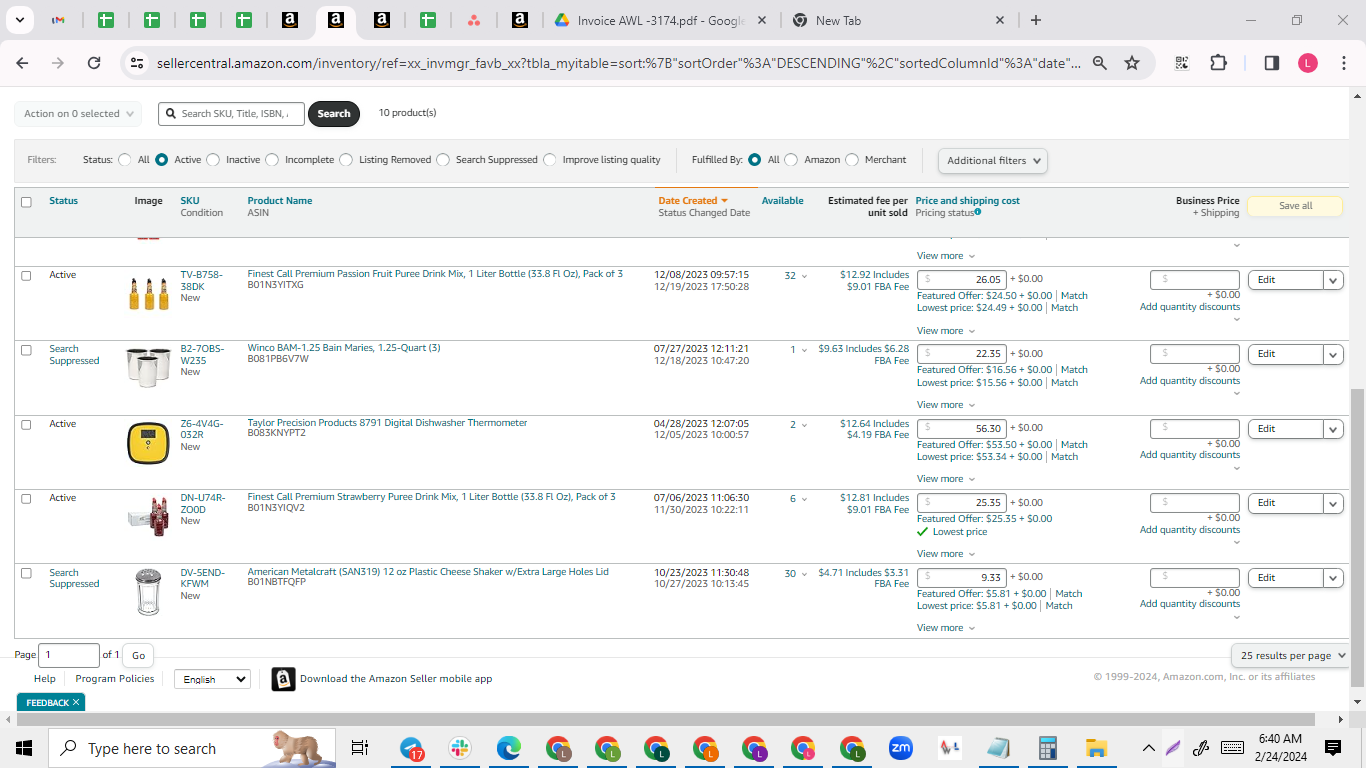Open the Windows Start menu

24,748
